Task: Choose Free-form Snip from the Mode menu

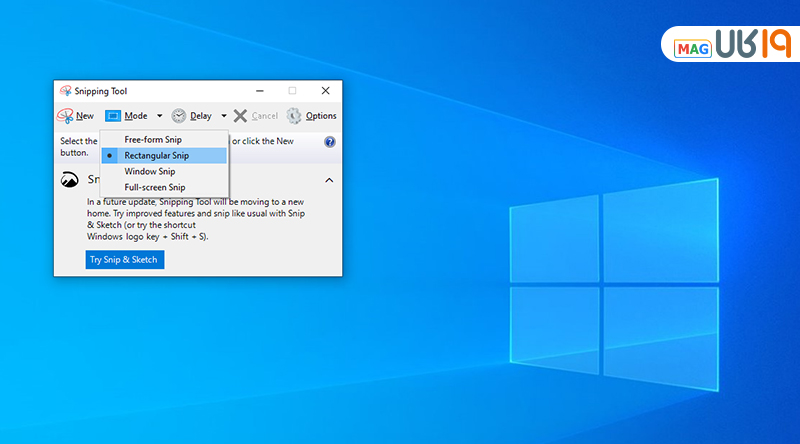Action: pos(152,140)
